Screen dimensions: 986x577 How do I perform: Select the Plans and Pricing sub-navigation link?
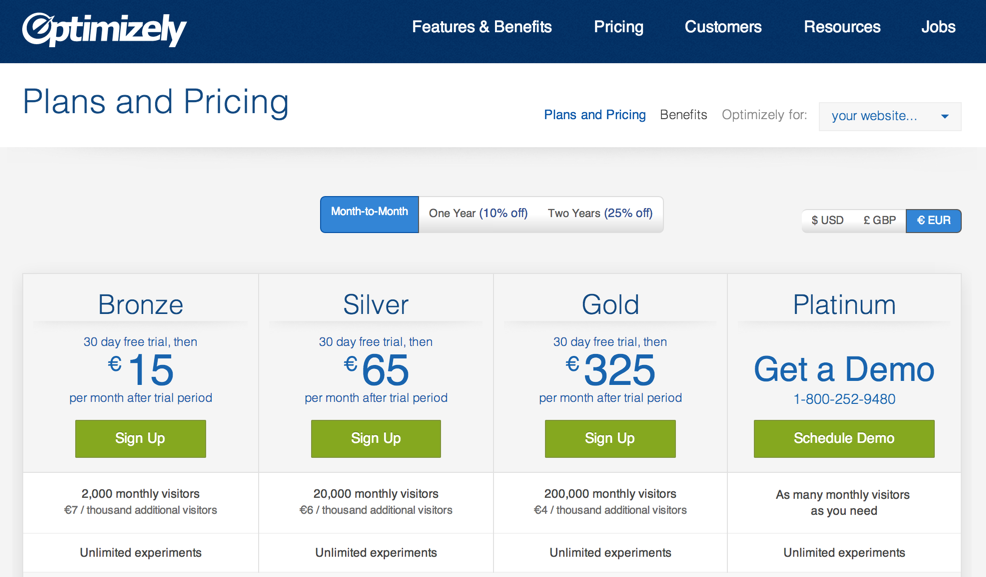(595, 115)
